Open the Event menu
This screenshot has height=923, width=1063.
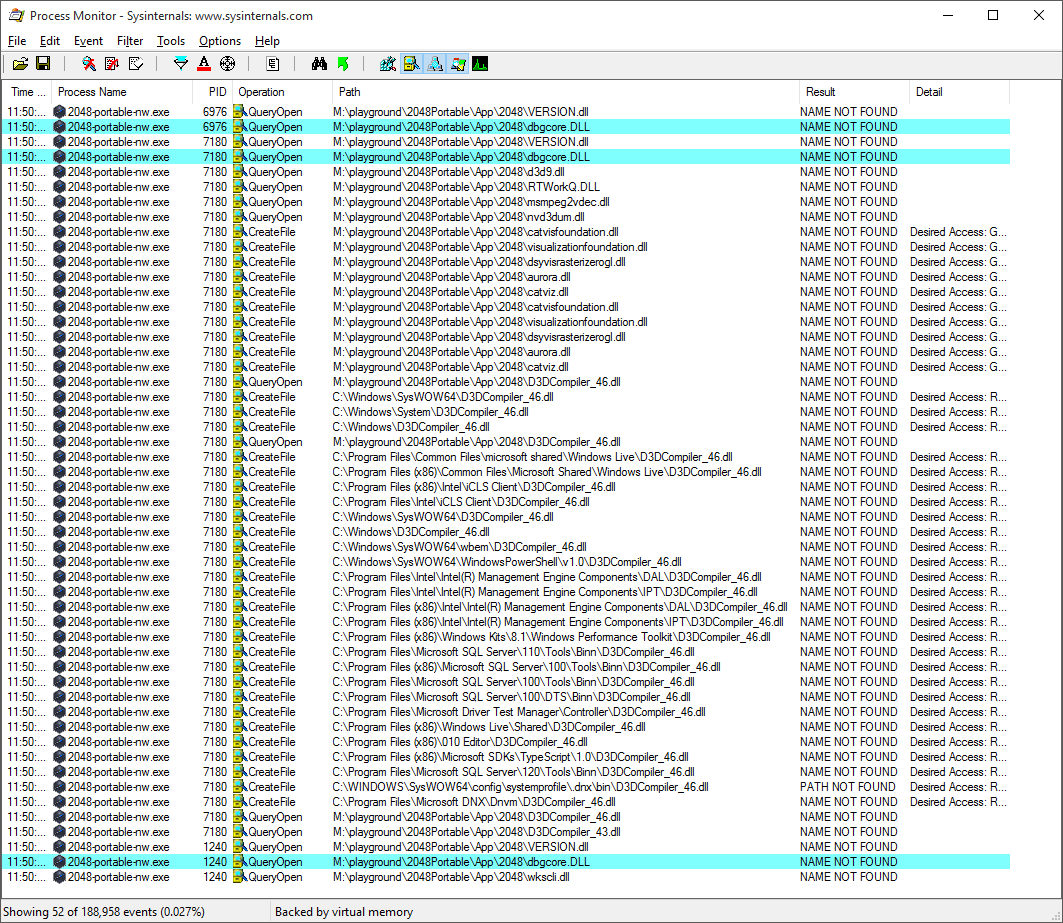pyautogui.click(x=88, y=41)
